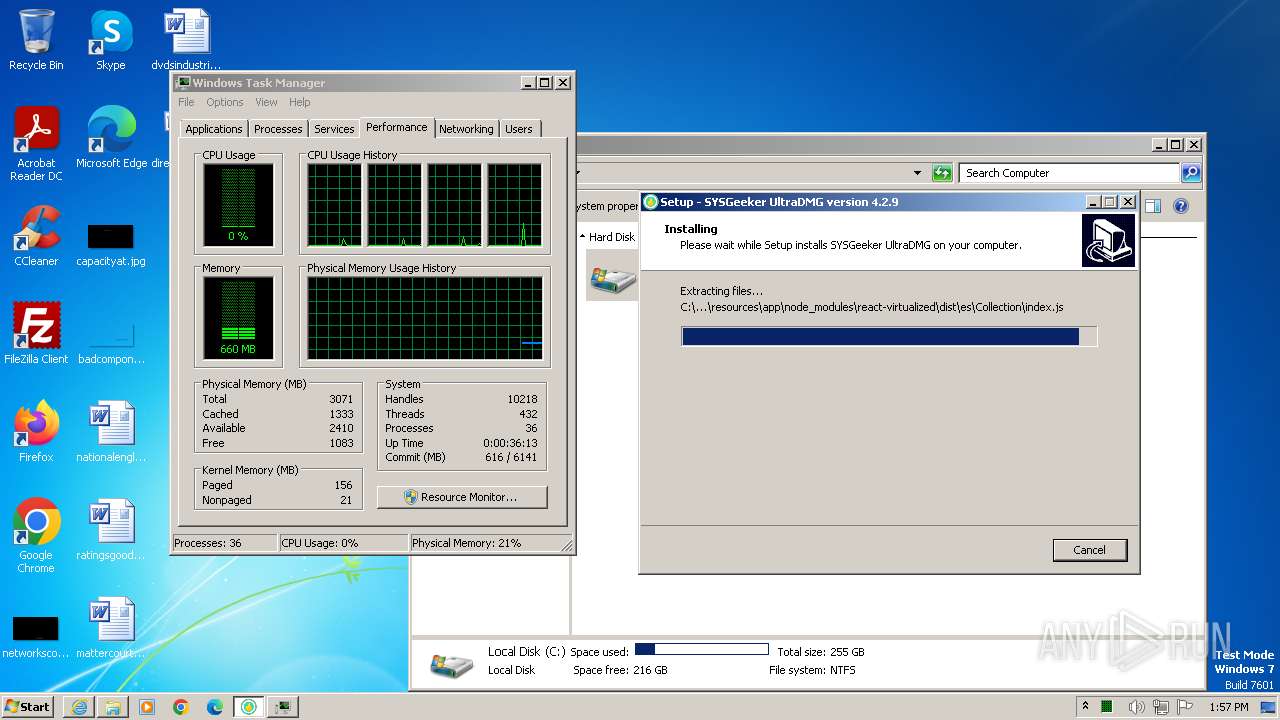Click the Memory usage gauge
The width and height of the screenshot is (1280, 720).
click(238, 318)
